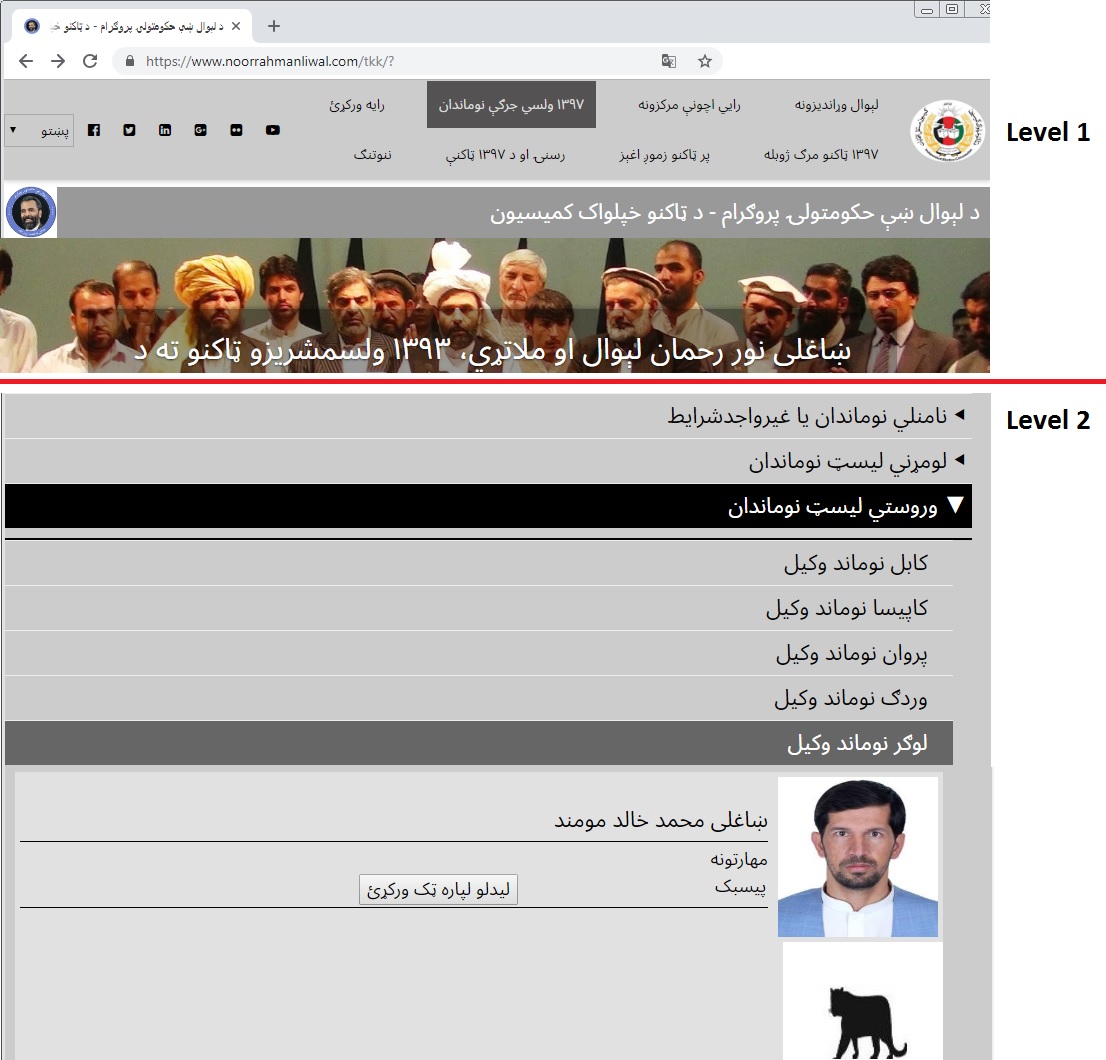Select پروان نوماند وکیل from the list

pyautogui.click(x=851, y=654)
